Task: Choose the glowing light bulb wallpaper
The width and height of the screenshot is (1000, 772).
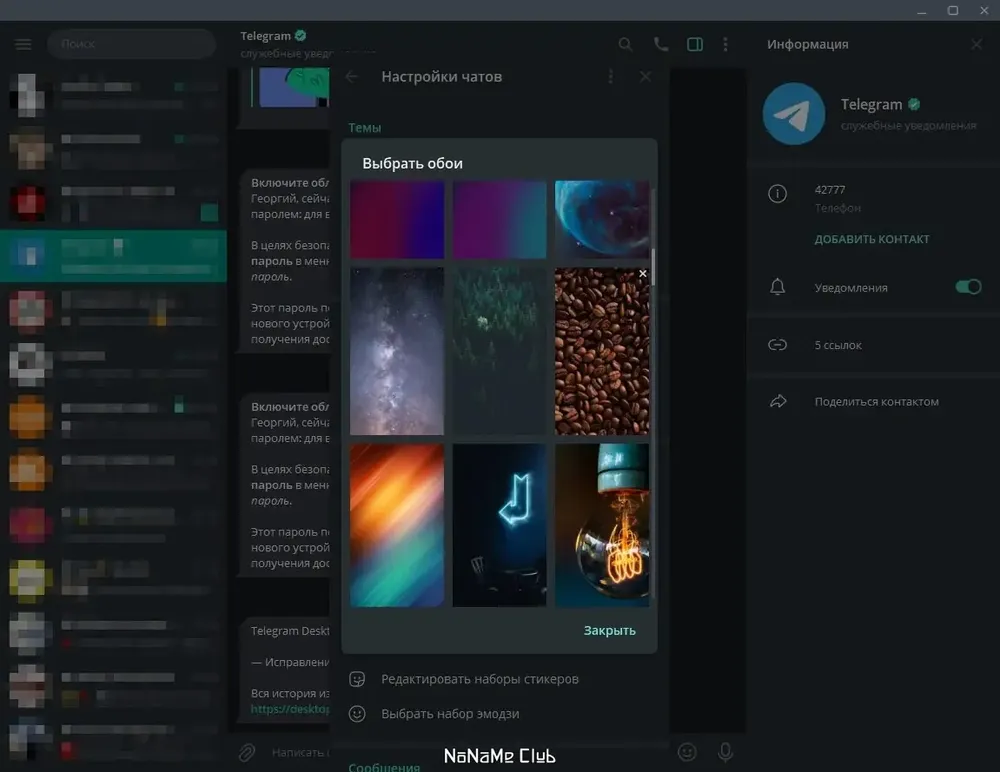Action: [601, 526]
